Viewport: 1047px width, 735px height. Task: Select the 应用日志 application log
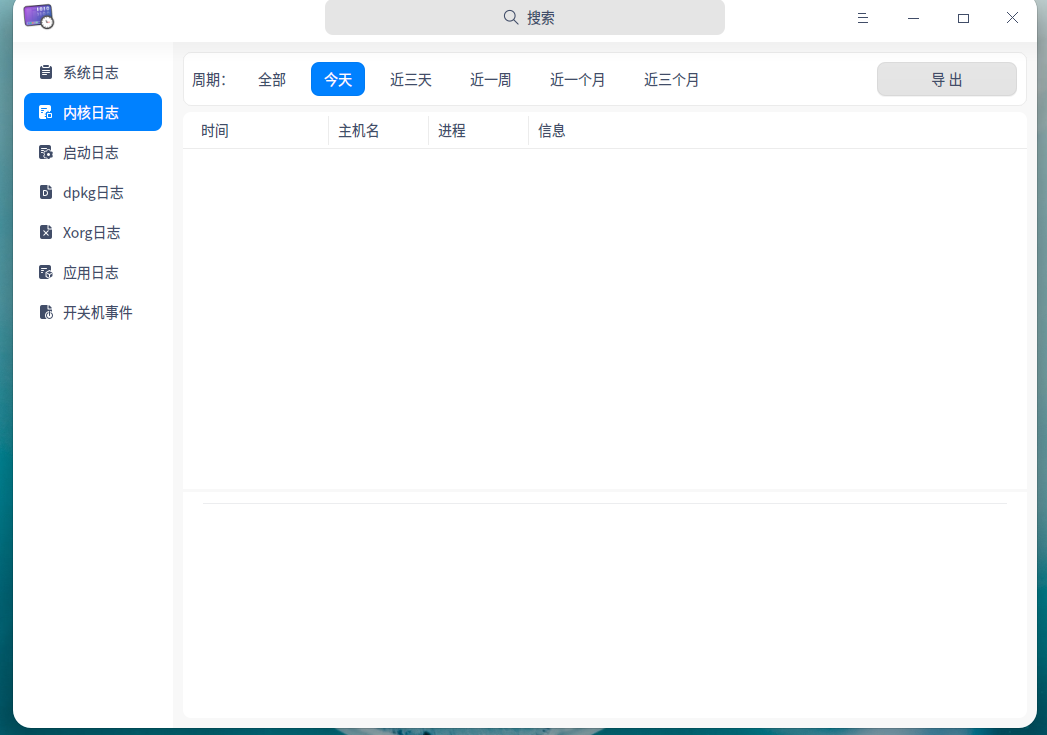click(x=92, y=272)
